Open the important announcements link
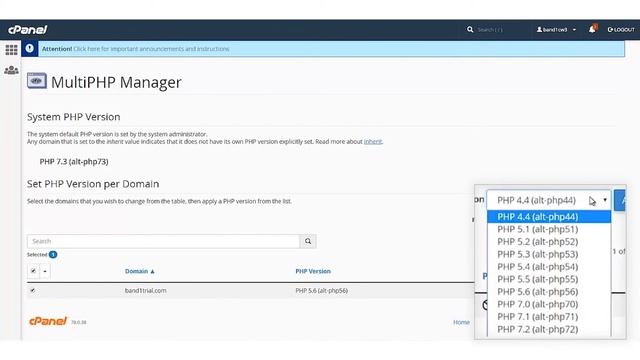The height and width of the screenshot is (360, 640). [x=151, y=49]
